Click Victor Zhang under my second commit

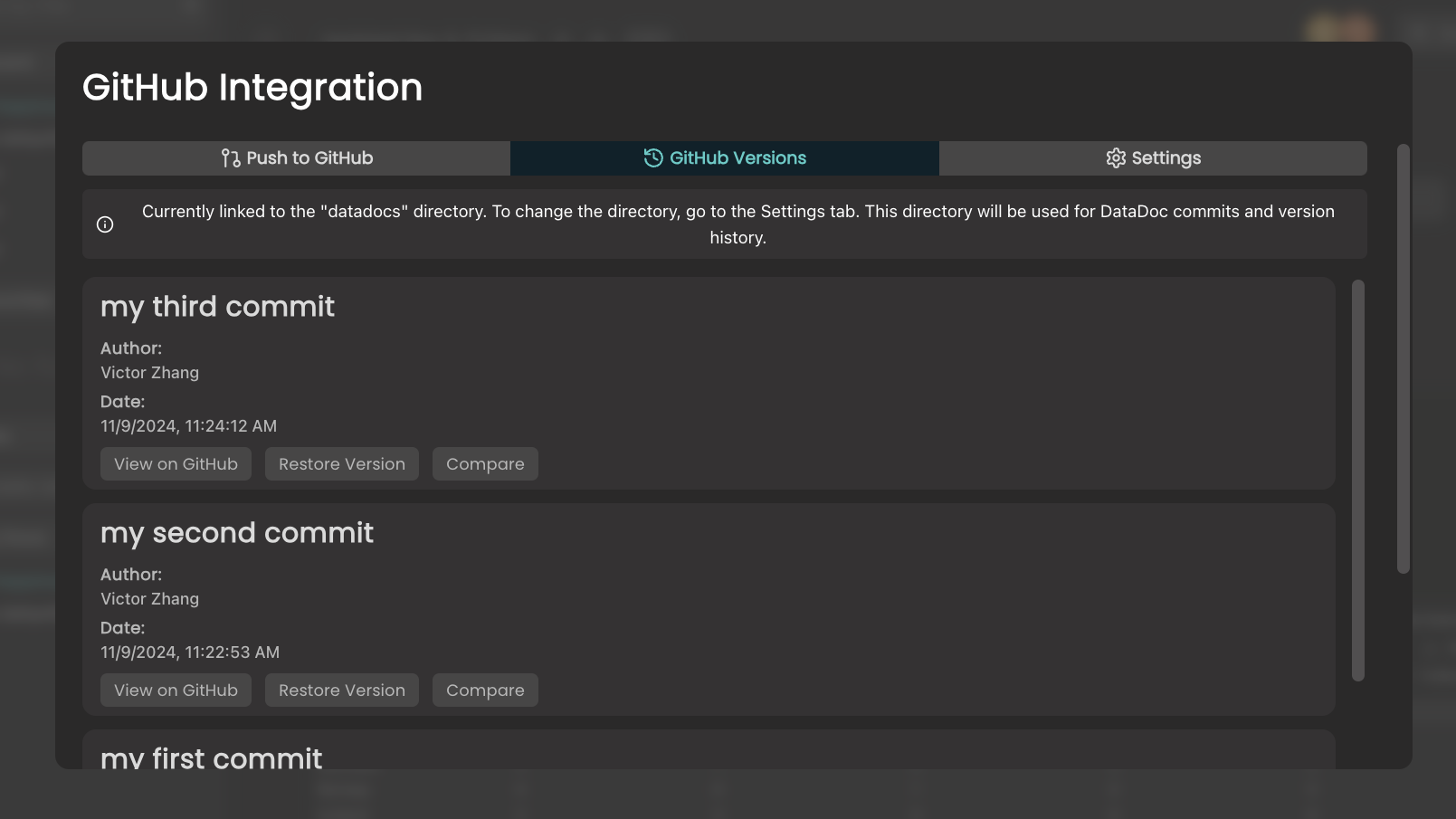[x=149, y=599]
